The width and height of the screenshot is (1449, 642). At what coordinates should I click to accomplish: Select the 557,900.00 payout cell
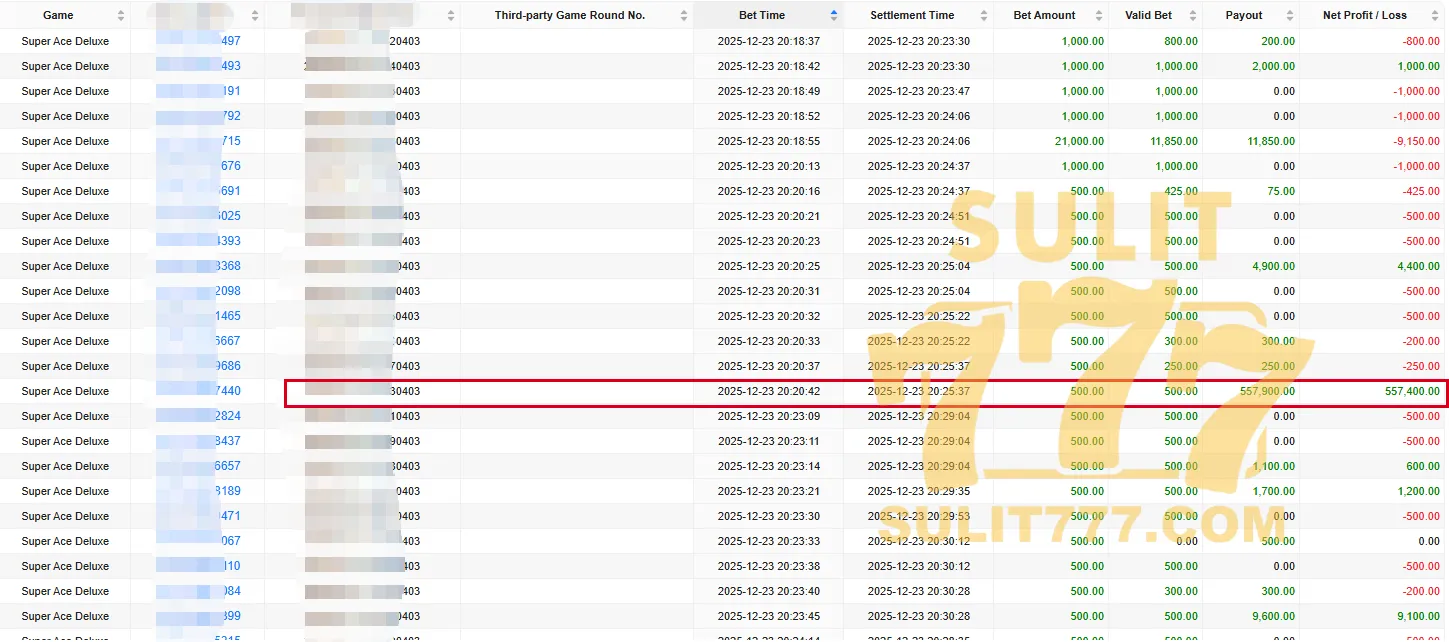click(1267, 391)
